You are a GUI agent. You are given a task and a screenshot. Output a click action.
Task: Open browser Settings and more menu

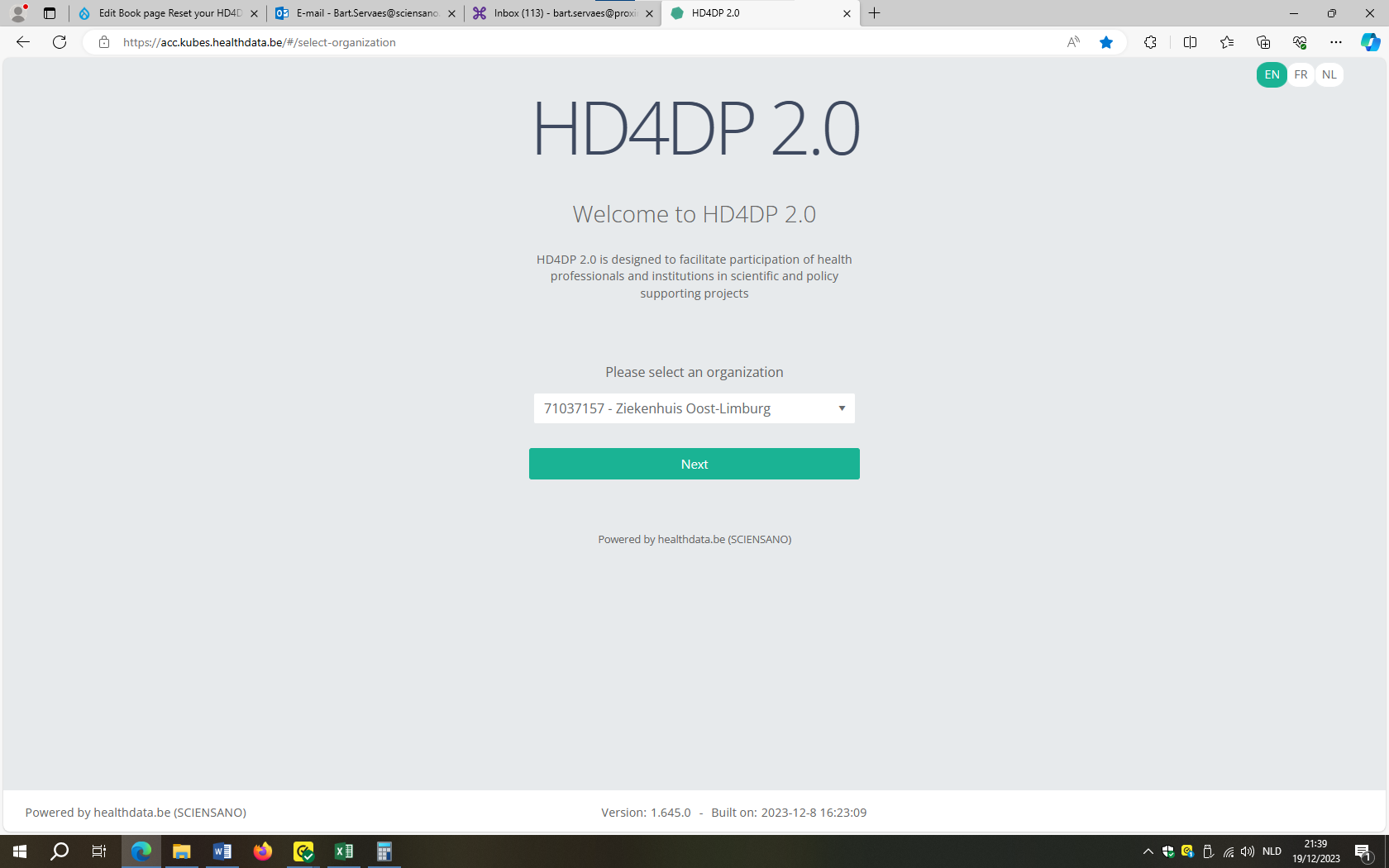[x=1335, y=42]
